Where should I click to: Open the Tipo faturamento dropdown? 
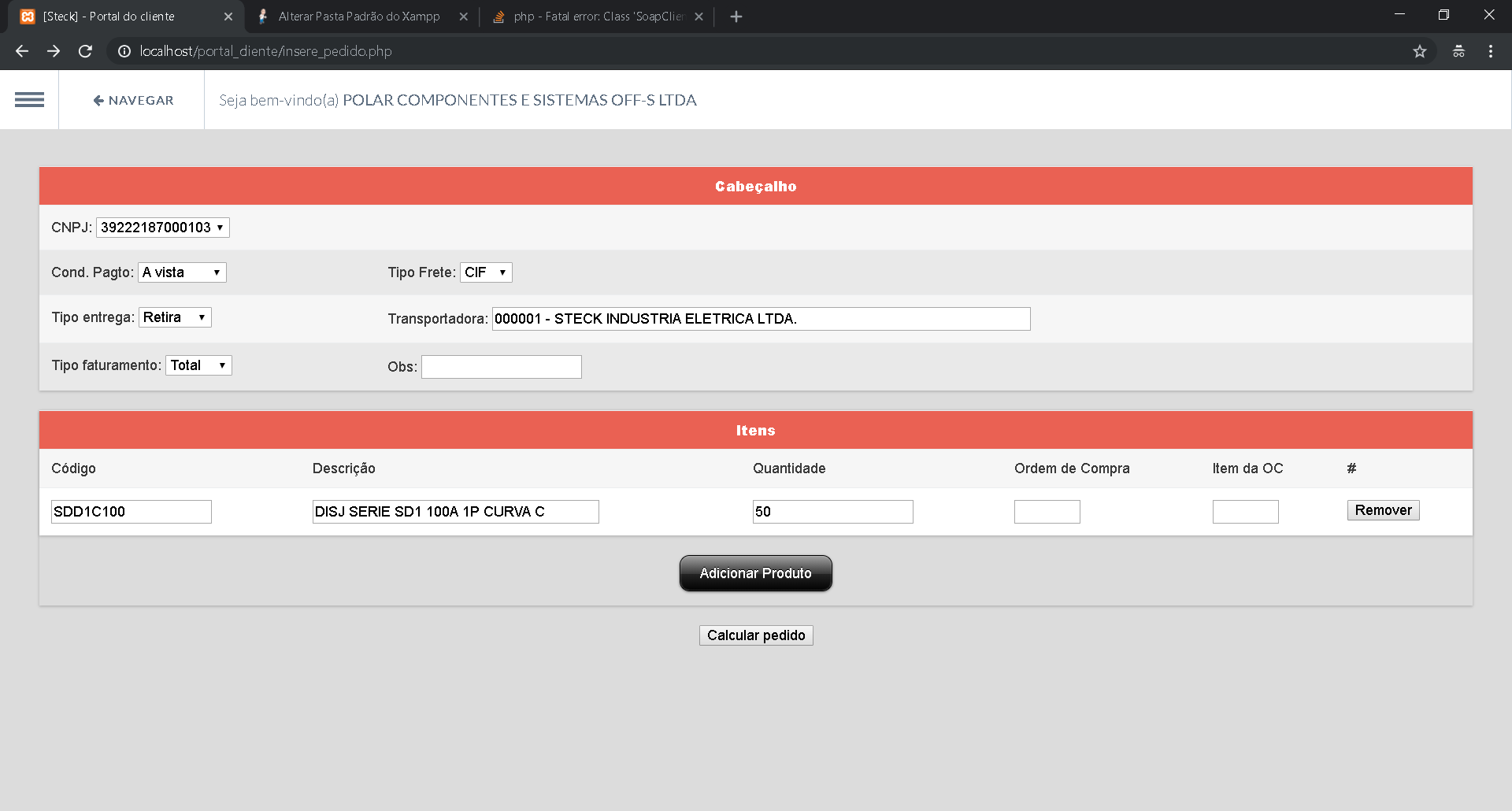[x=198, y=365]
